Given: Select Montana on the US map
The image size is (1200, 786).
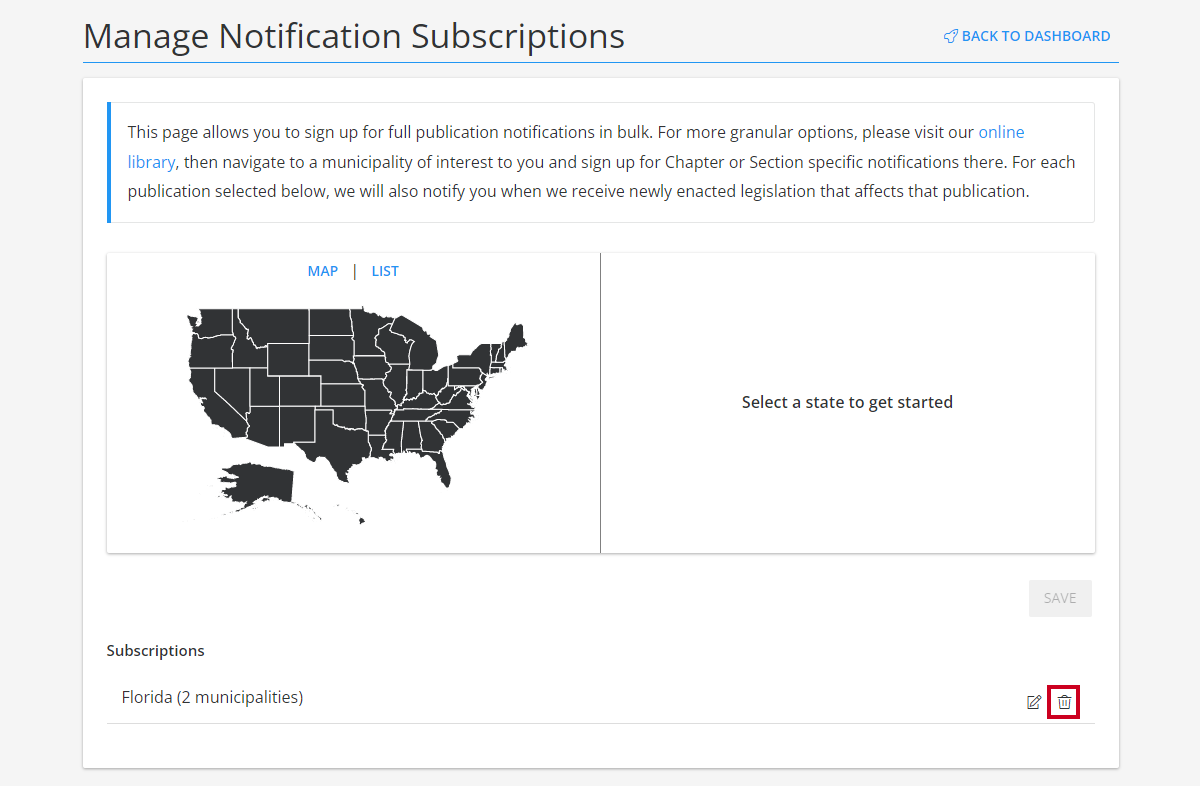Looking at the screenshot, I should coord(275,326).
